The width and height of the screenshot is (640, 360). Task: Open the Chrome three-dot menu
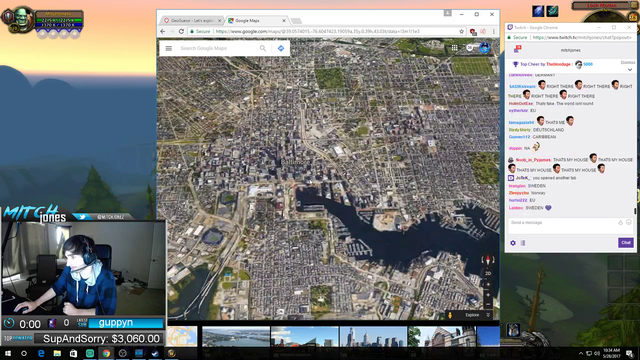(493, 31)
